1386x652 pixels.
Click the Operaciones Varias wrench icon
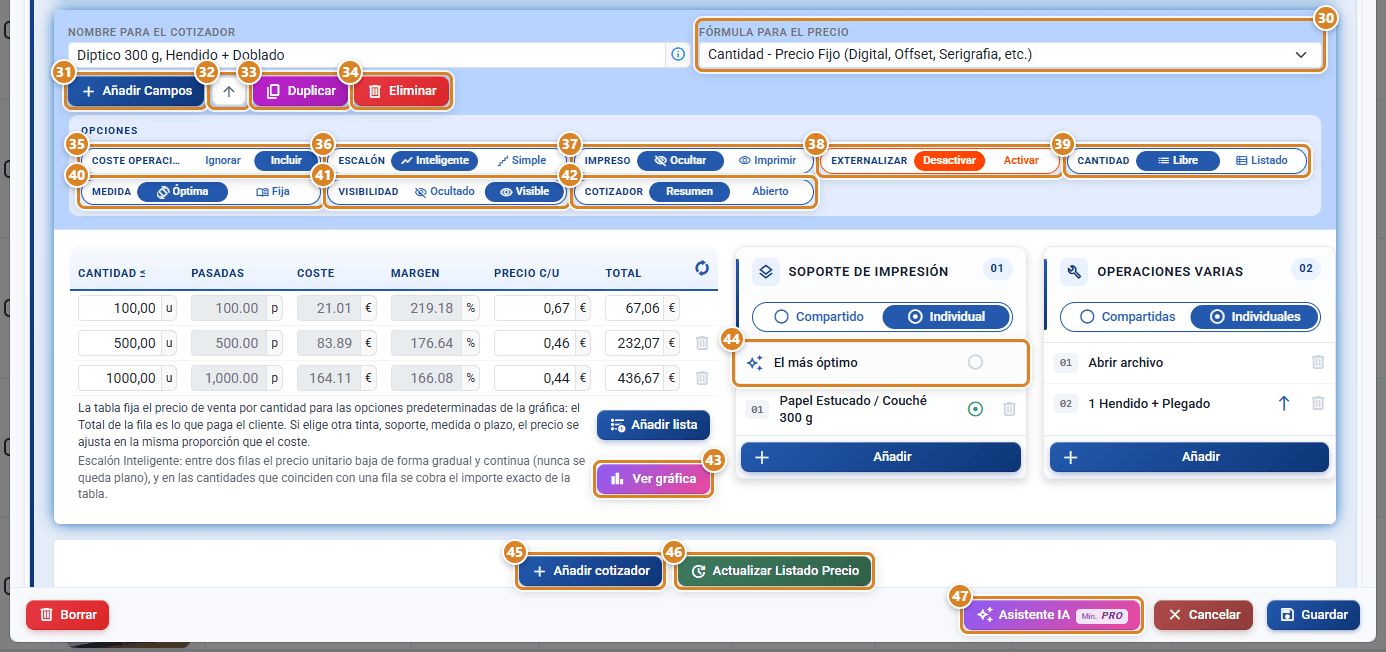[x=1075, y=271]
